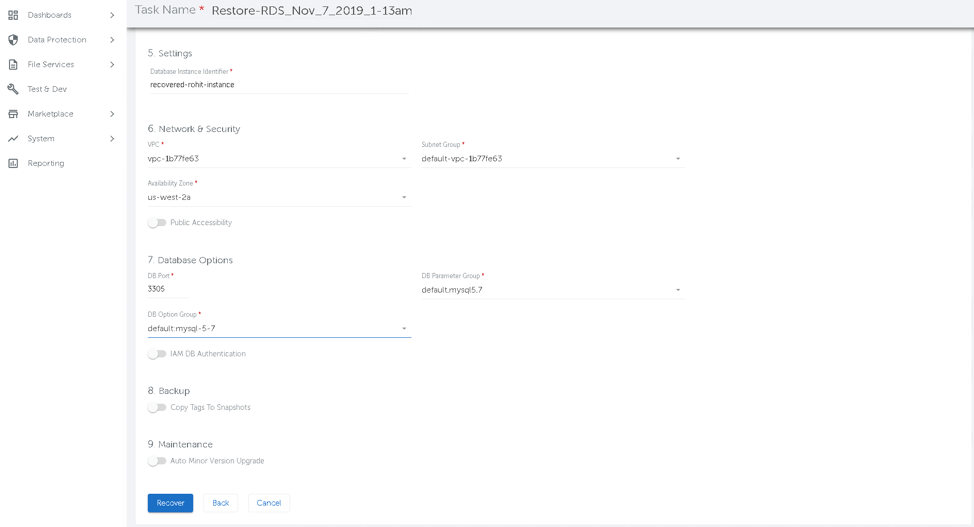Click the Marketplace storefront icon
Screen dimensions: 974x527
click(x=13, y=114)
